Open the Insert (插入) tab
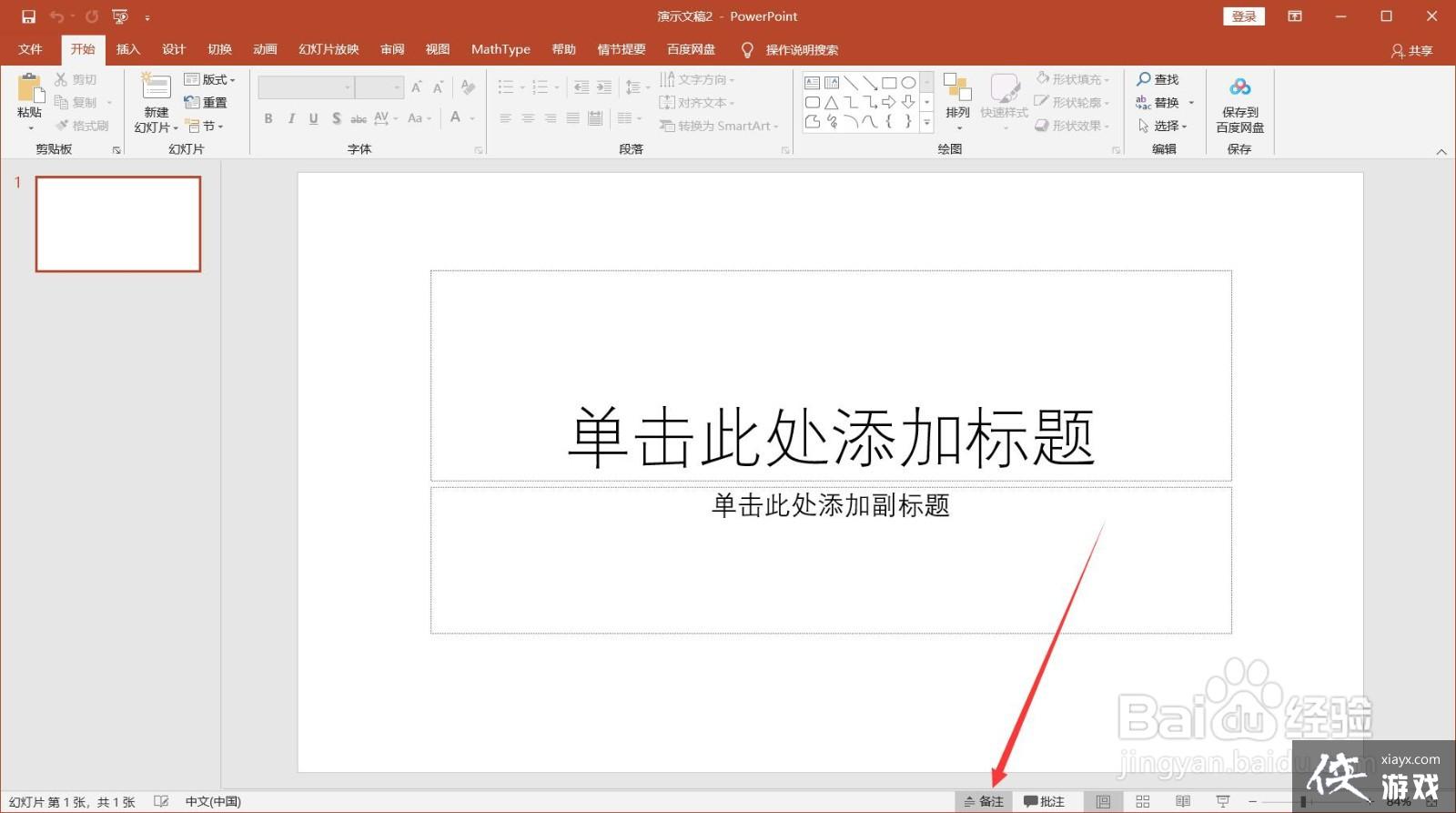The width and height of the screenshot is (1456, 813). [128, 49]
